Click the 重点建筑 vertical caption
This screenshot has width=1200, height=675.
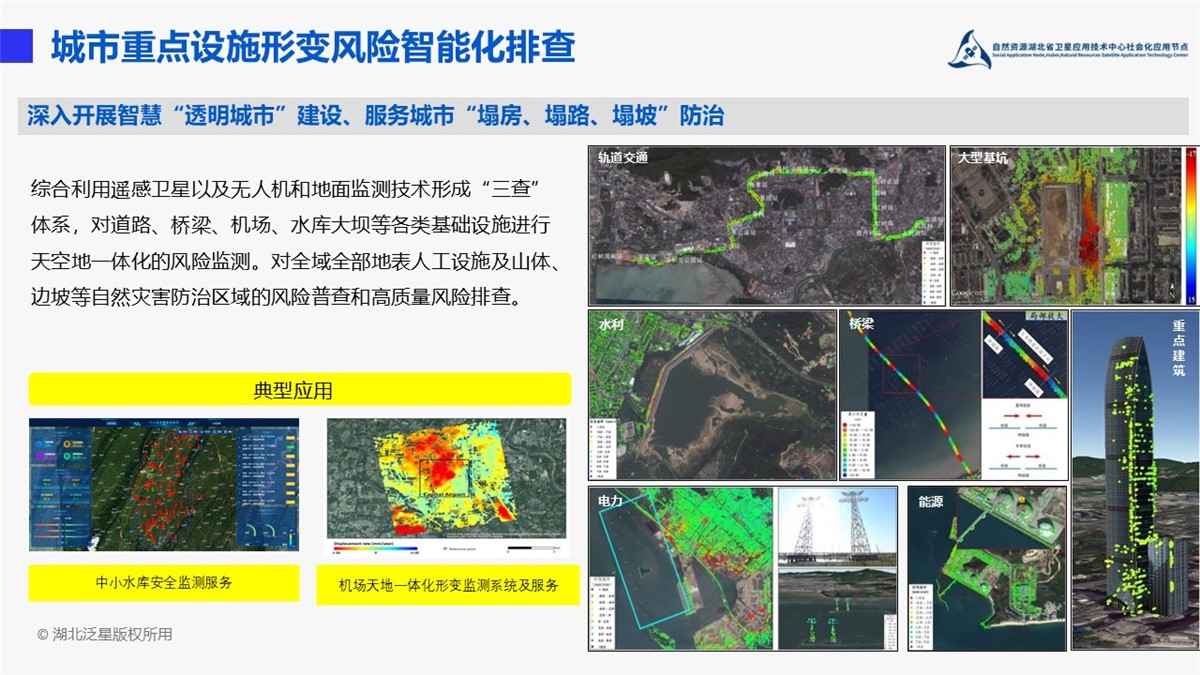[1180, 348]
